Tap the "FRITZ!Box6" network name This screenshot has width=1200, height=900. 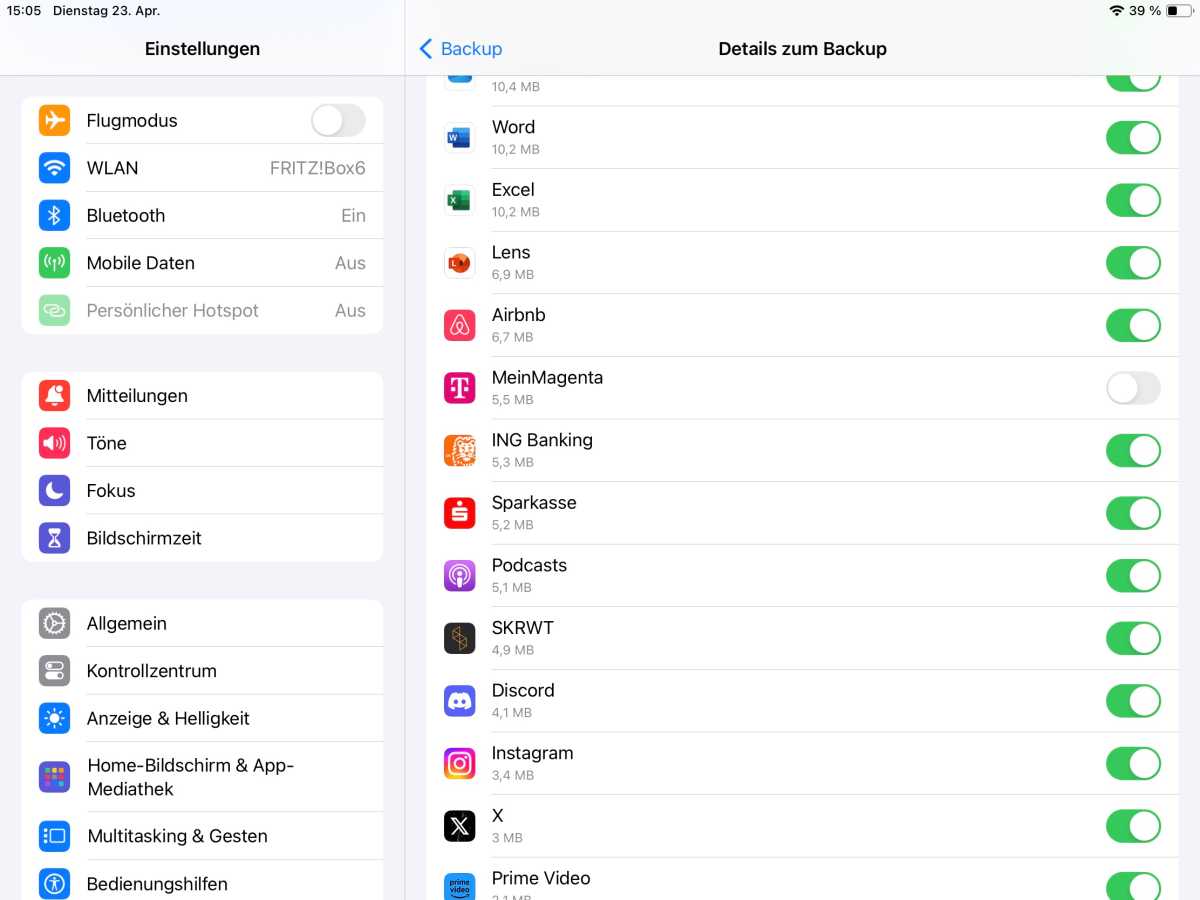[318, 168]
